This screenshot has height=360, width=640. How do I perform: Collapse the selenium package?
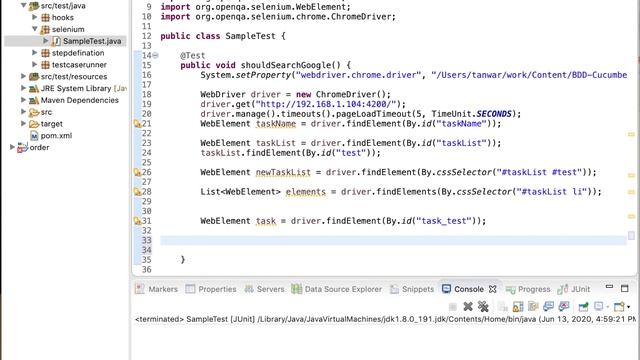click(35, 29)
